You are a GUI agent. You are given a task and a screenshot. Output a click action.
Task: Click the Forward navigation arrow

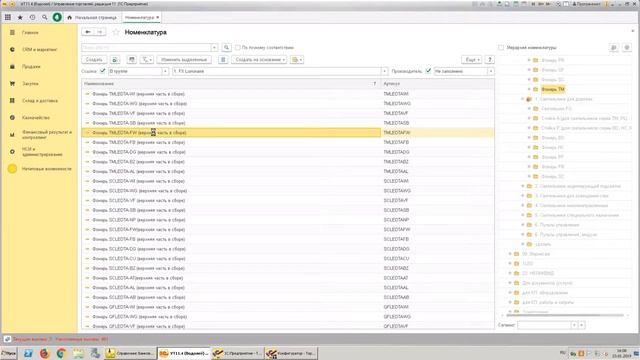pyautogui.click(x=100, y=32)
